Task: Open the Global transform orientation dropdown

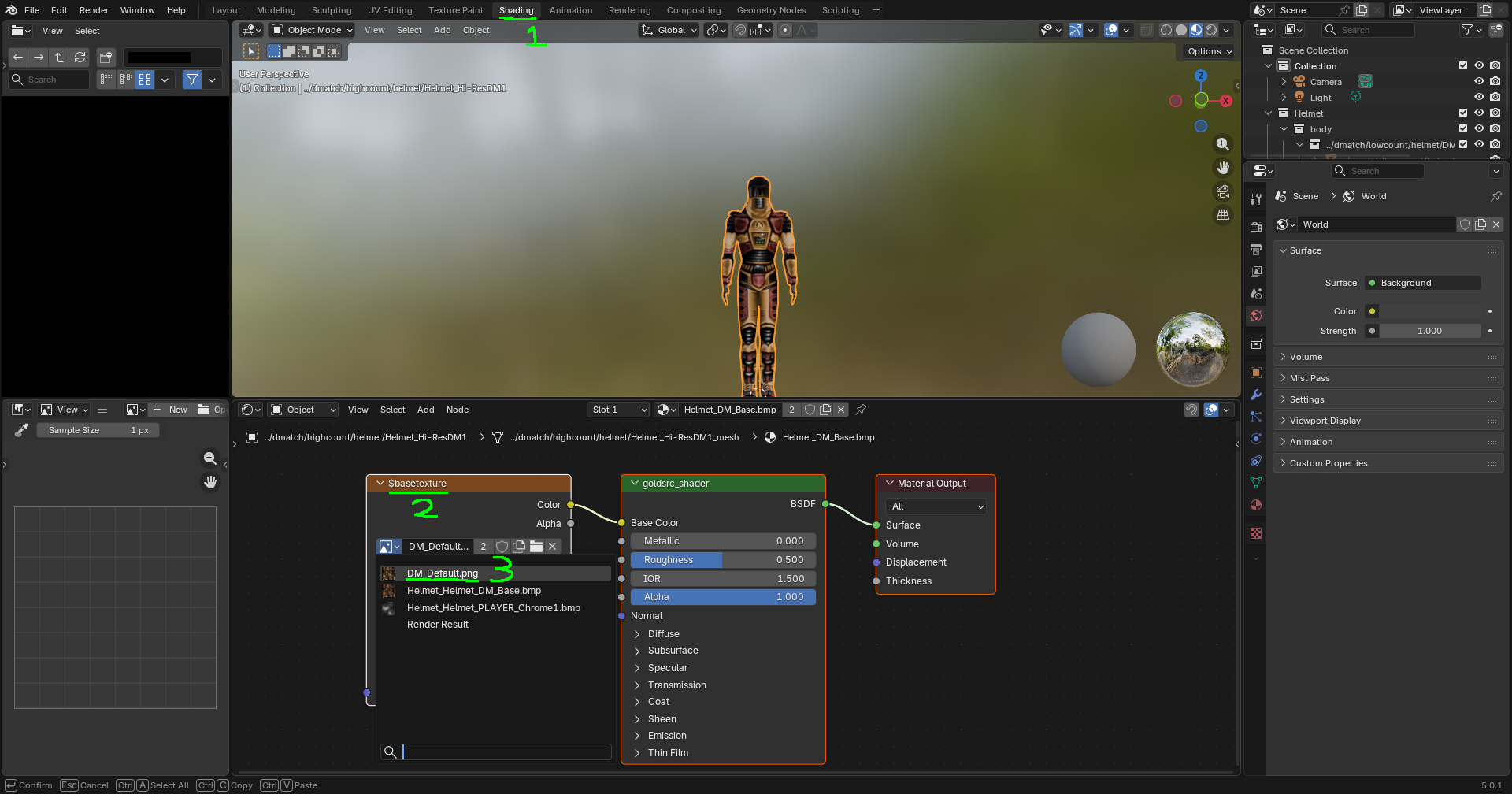Action: (668, 30)
